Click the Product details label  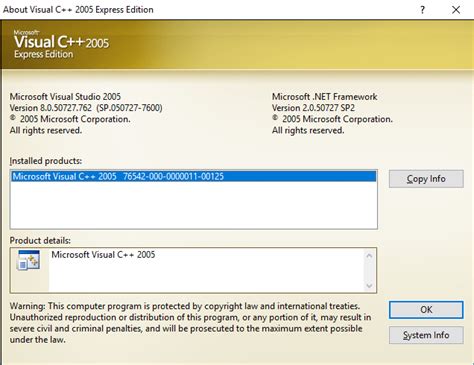pos(40,241)
